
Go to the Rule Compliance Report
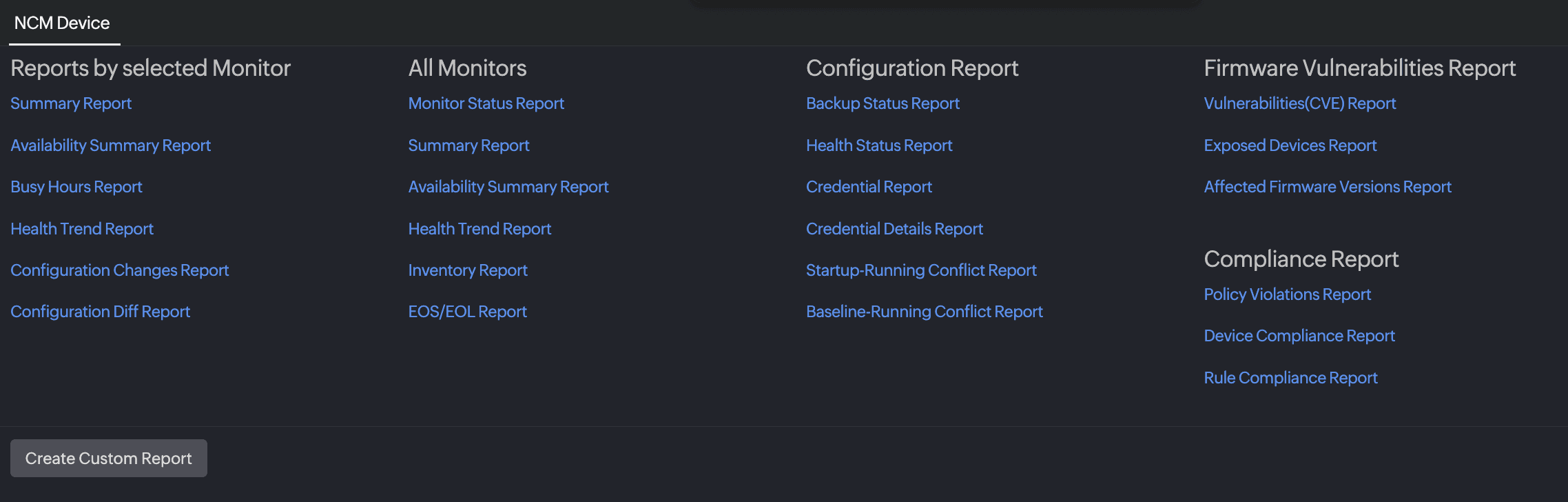click(x=1291, y=378)
